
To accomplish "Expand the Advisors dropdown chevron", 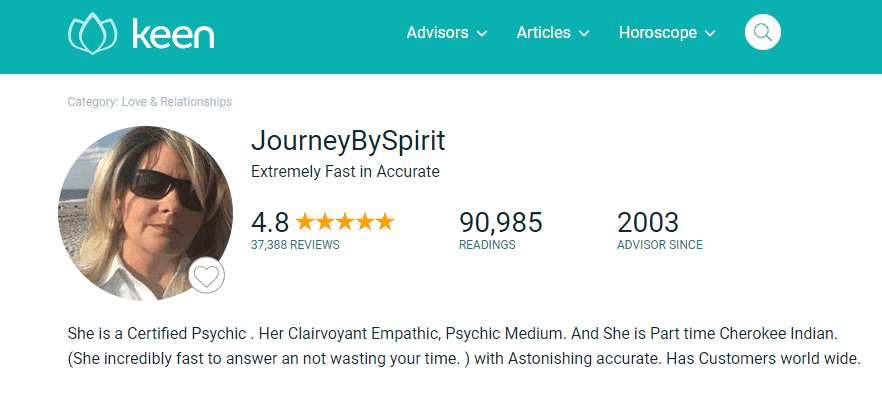I will (482, 34).
